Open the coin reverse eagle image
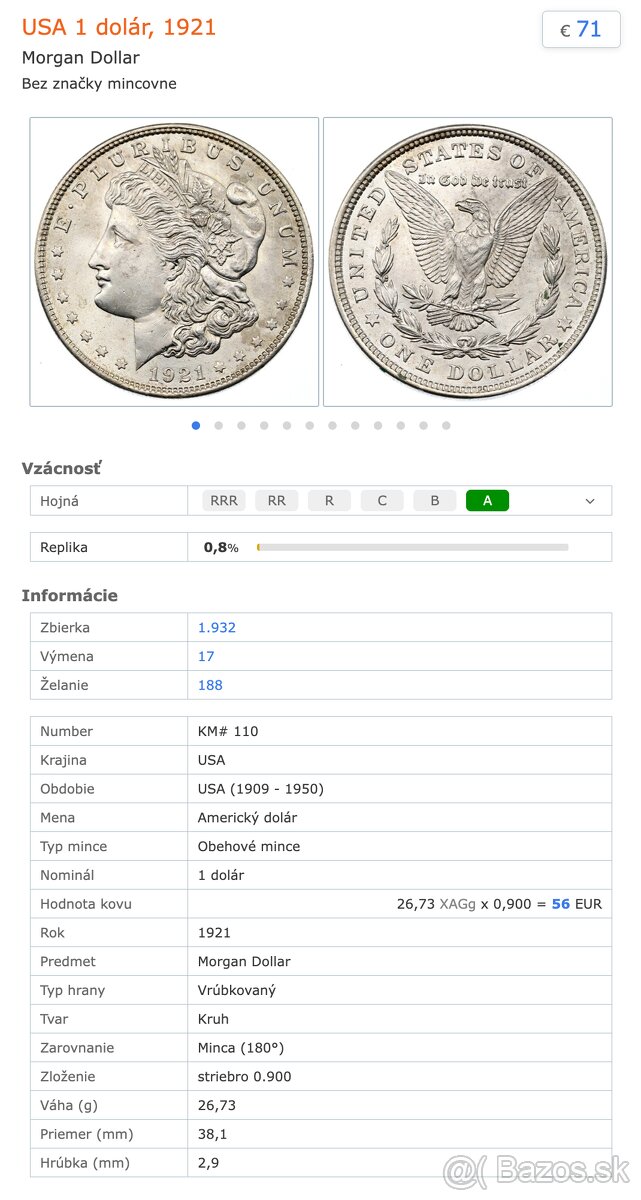641x1200 pixels. (468, 262)
